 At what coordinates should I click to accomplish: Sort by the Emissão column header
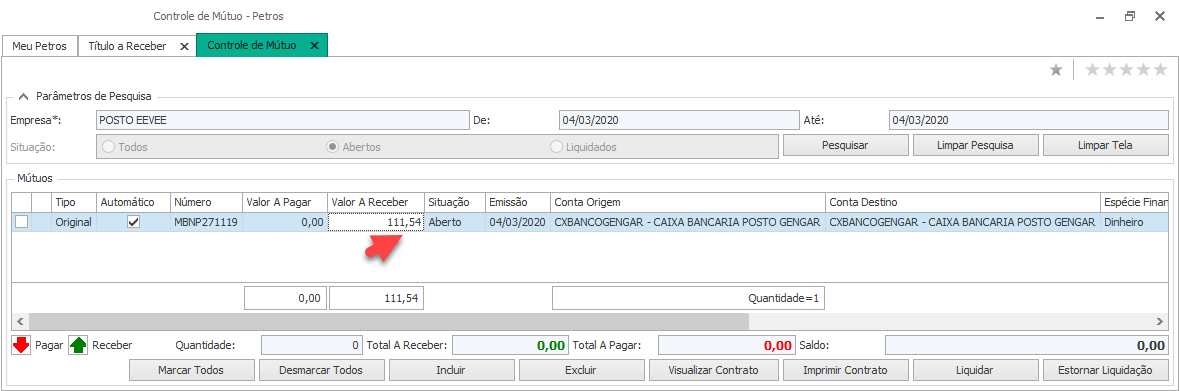pyautogui.click(x=518, y=202)
